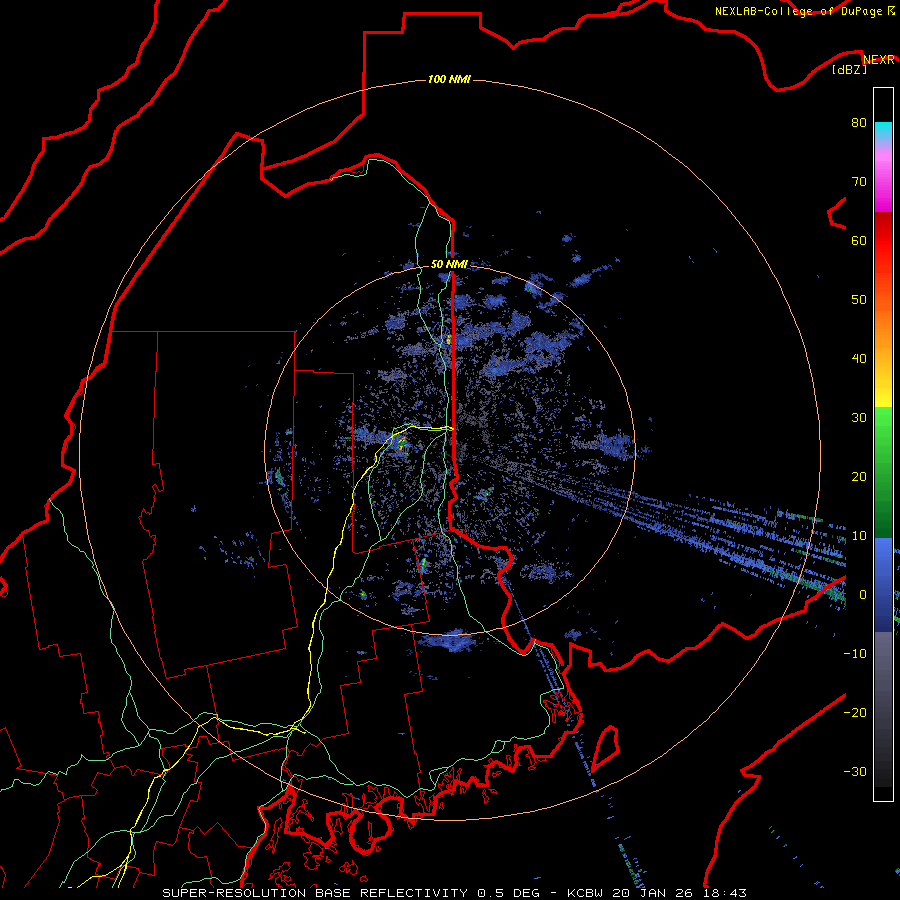Viewport: 900px width, 900px height.
Task: Click the 20 JAN 26 date stamp
Action: coord(653,893)
